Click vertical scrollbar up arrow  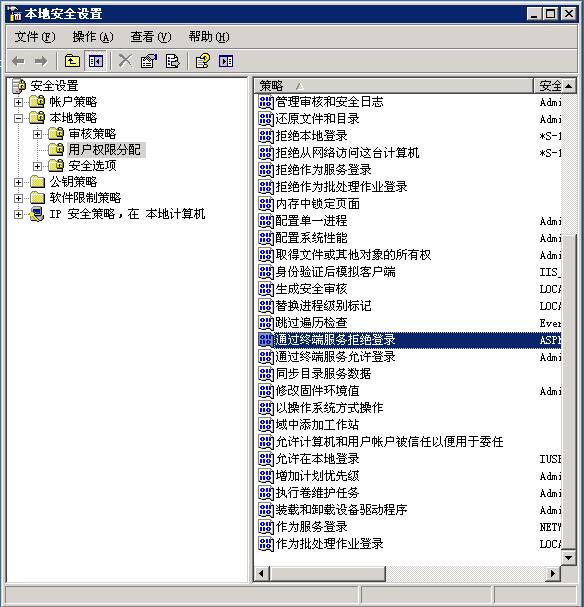(x=569, y=86)
